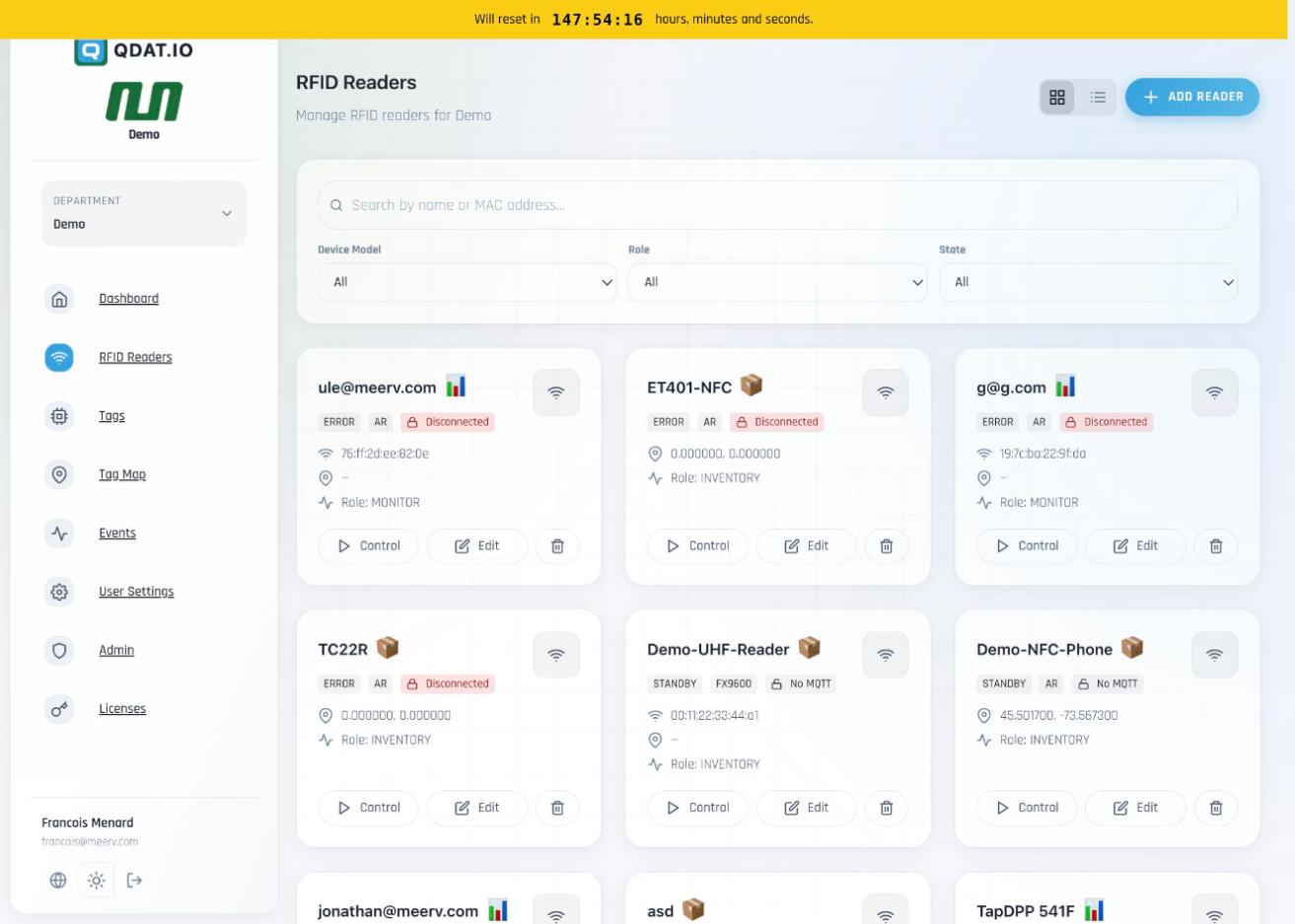Delete the Demo-UHF-Reader reader
The width and height of the screenshot is (1295, 924).
tap(887, 808)
